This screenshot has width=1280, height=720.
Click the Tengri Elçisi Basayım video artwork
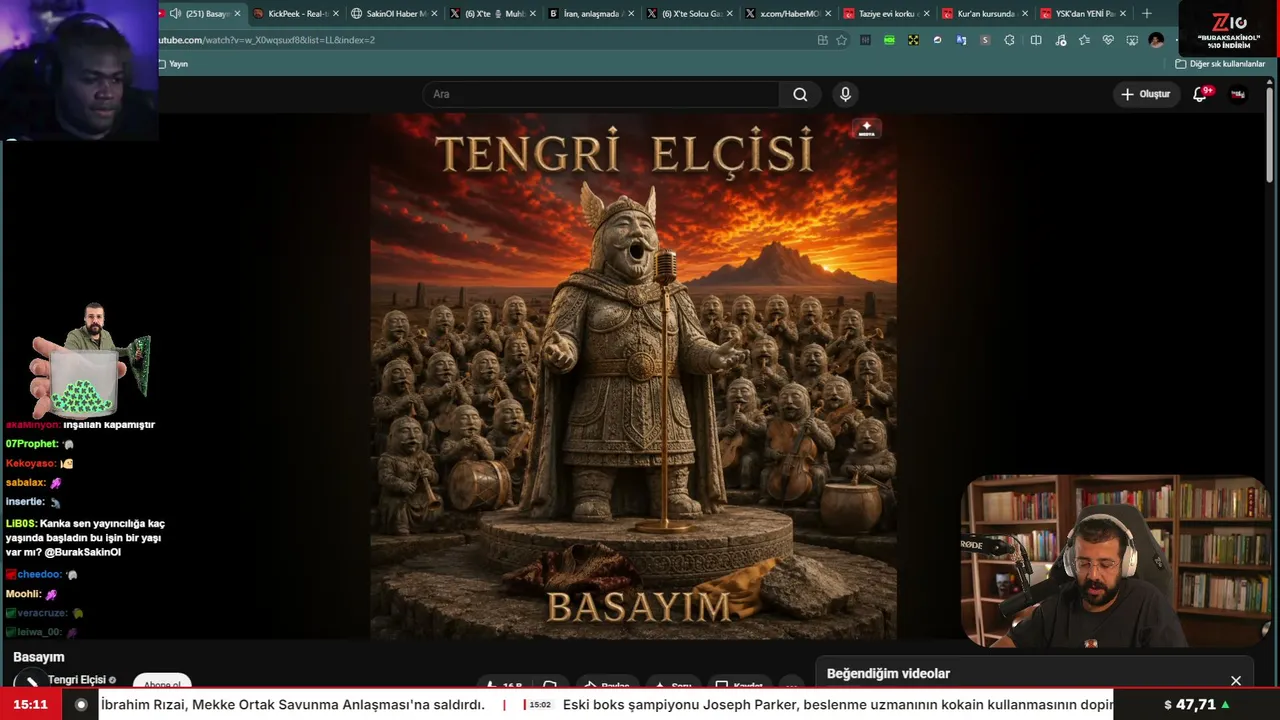(633, 376)
